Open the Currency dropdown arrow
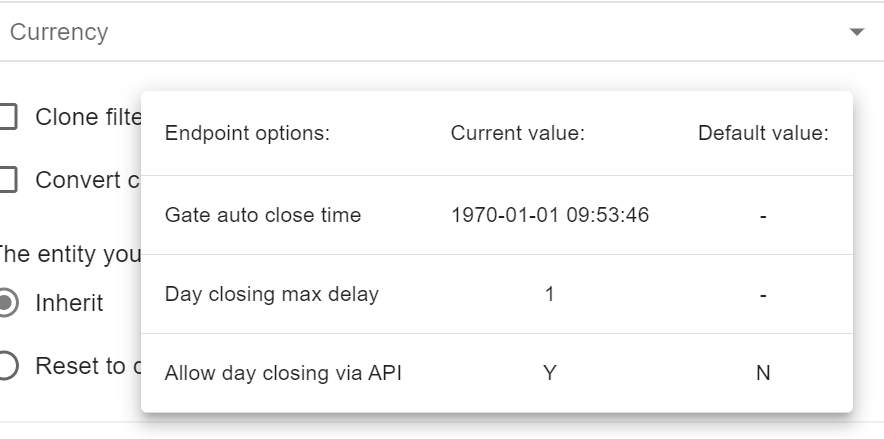This screenshot has height=439, width=884. point(856,32)
